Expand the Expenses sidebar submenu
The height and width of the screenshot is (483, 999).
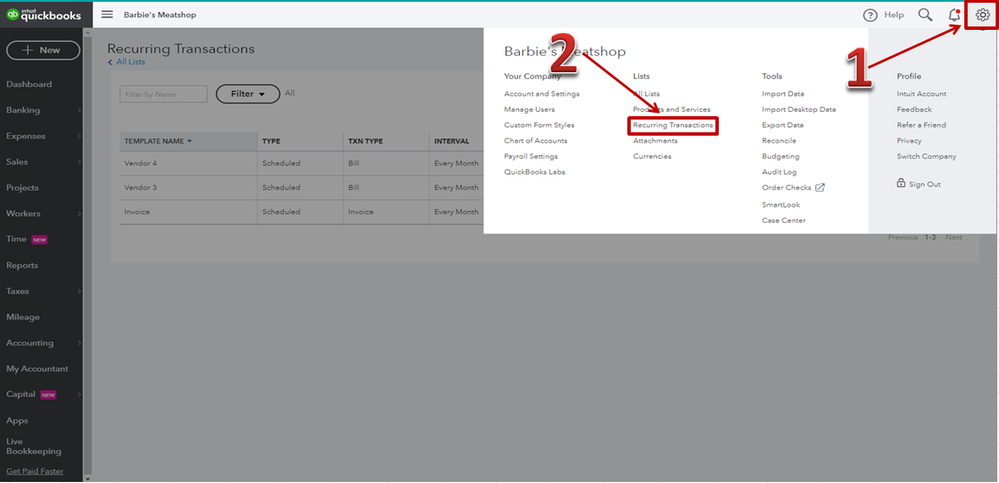[x=80, y=136]
